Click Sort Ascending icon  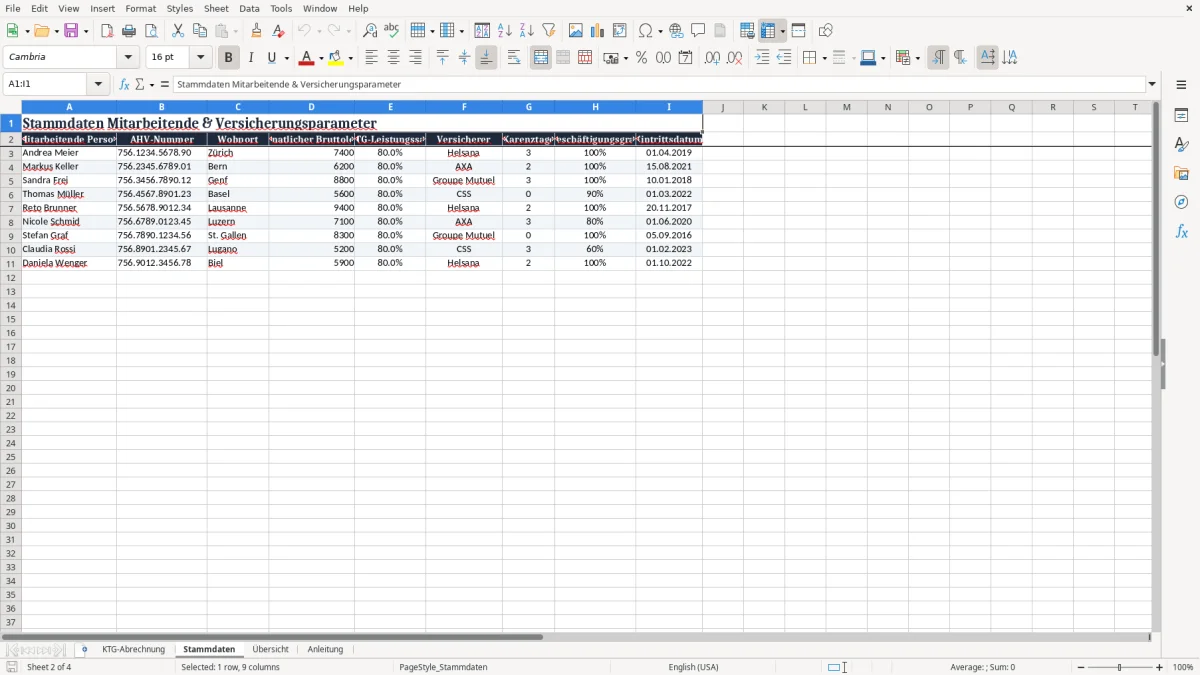point(505,31)
